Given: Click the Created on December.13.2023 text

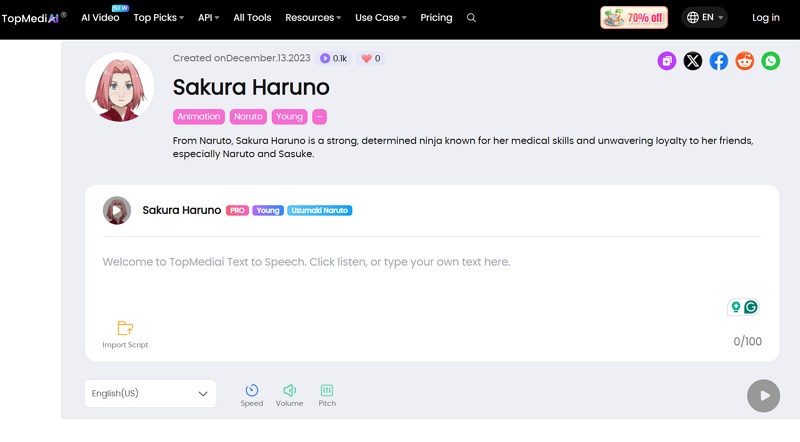Looking at the screenshot, I should tap(241, 58).
